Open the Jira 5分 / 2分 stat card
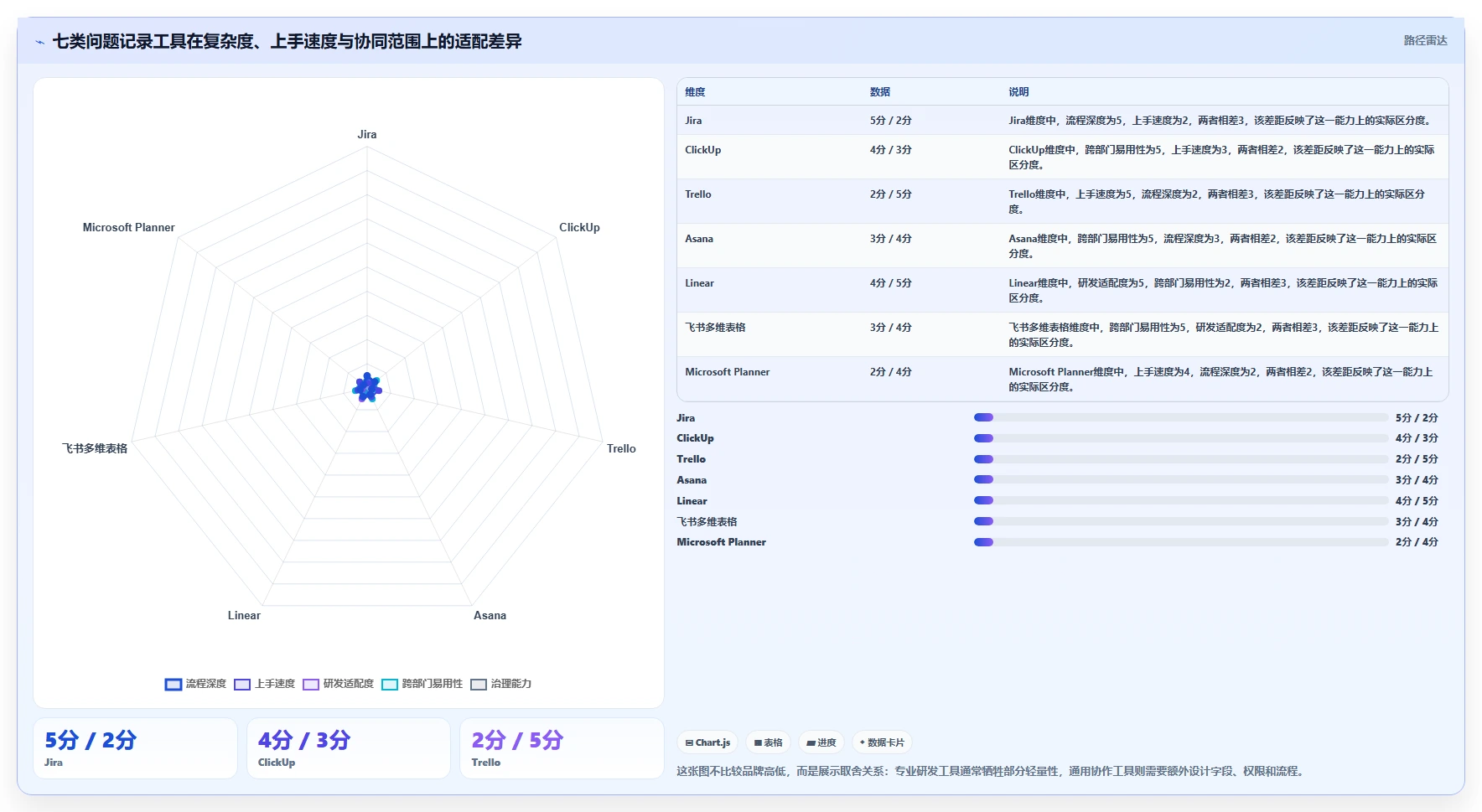 [x=135, y=748]
